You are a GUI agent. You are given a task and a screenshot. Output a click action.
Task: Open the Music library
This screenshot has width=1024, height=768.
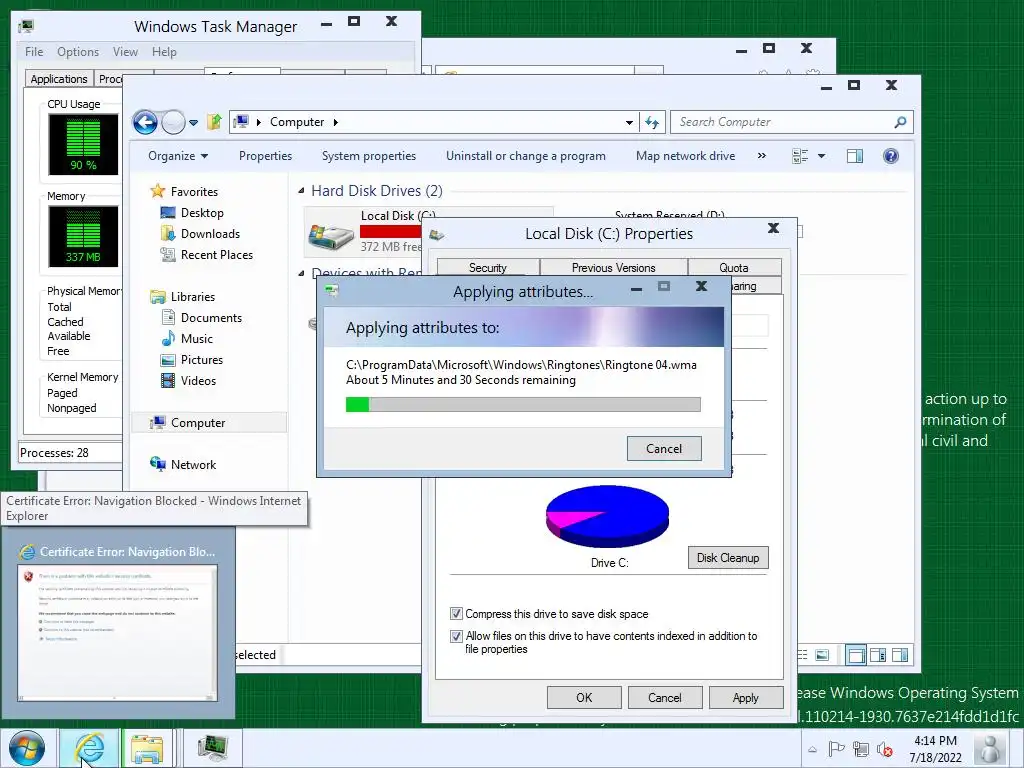(x=197, y=339)
